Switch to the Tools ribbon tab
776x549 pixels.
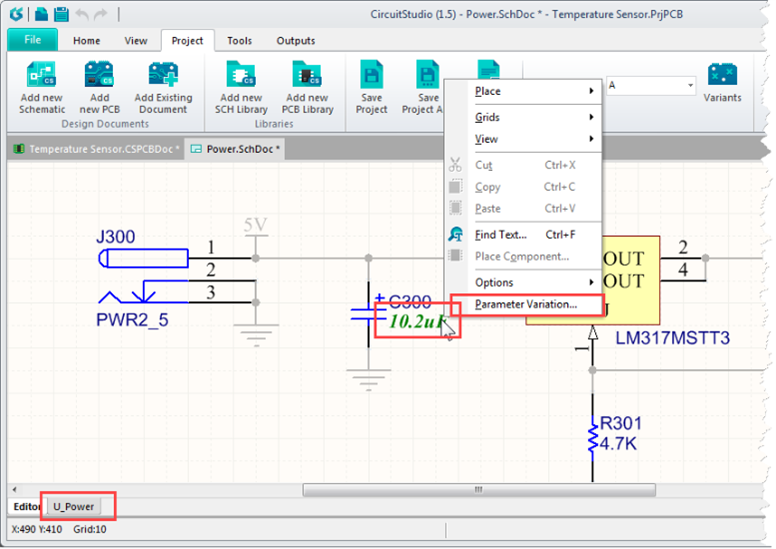(x=239, y=41)
